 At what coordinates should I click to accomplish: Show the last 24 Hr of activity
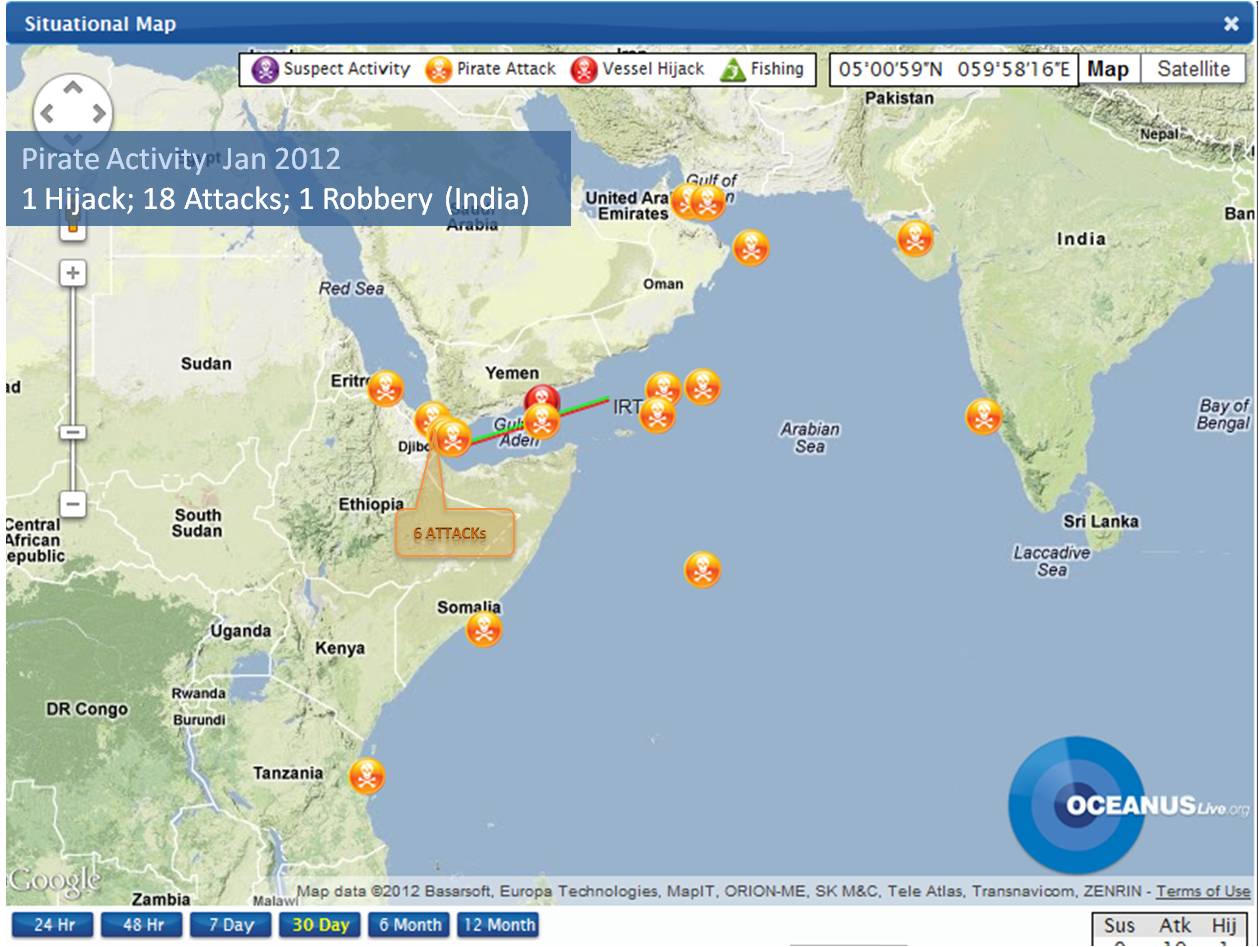click(x=52, y=925)
